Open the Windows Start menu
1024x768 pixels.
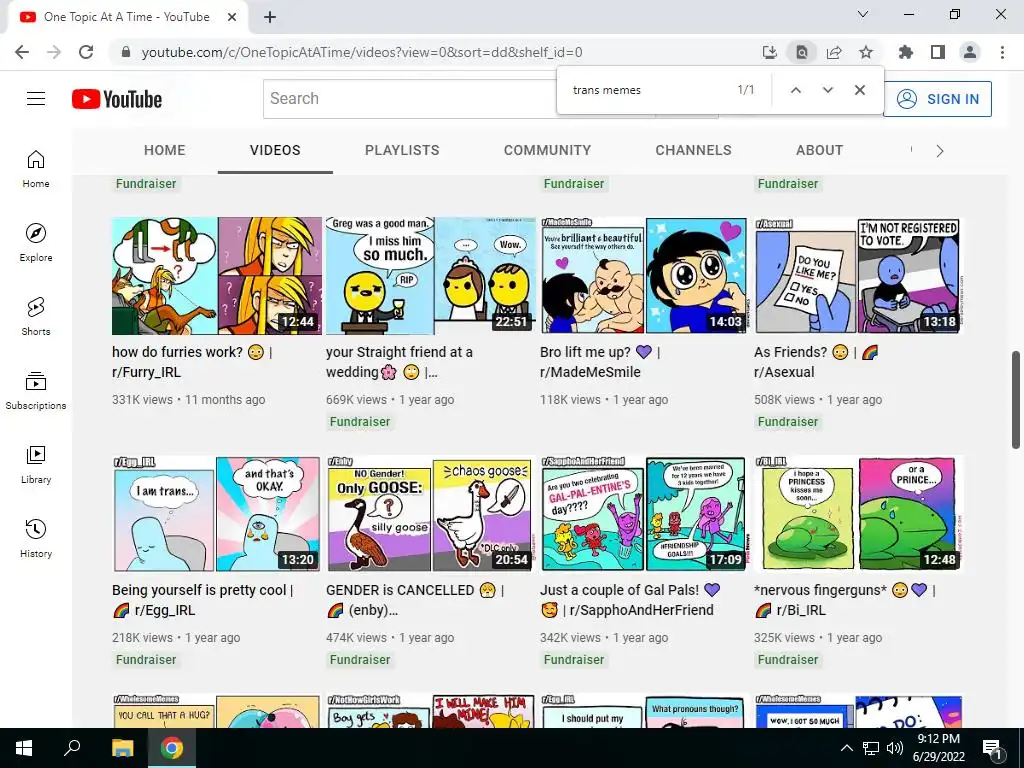tap(24, 748)
